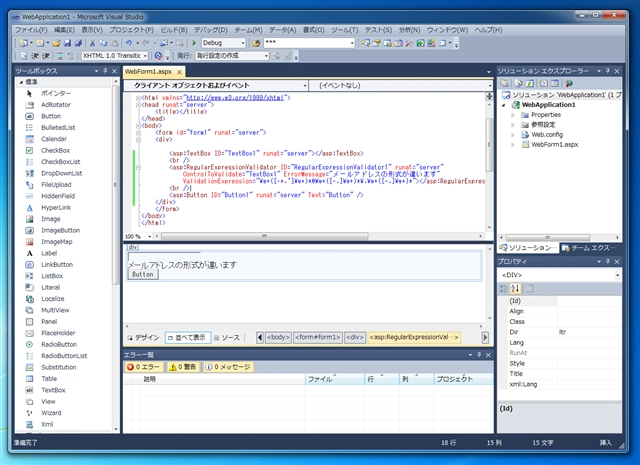Click the Open File folder icon

56,43
